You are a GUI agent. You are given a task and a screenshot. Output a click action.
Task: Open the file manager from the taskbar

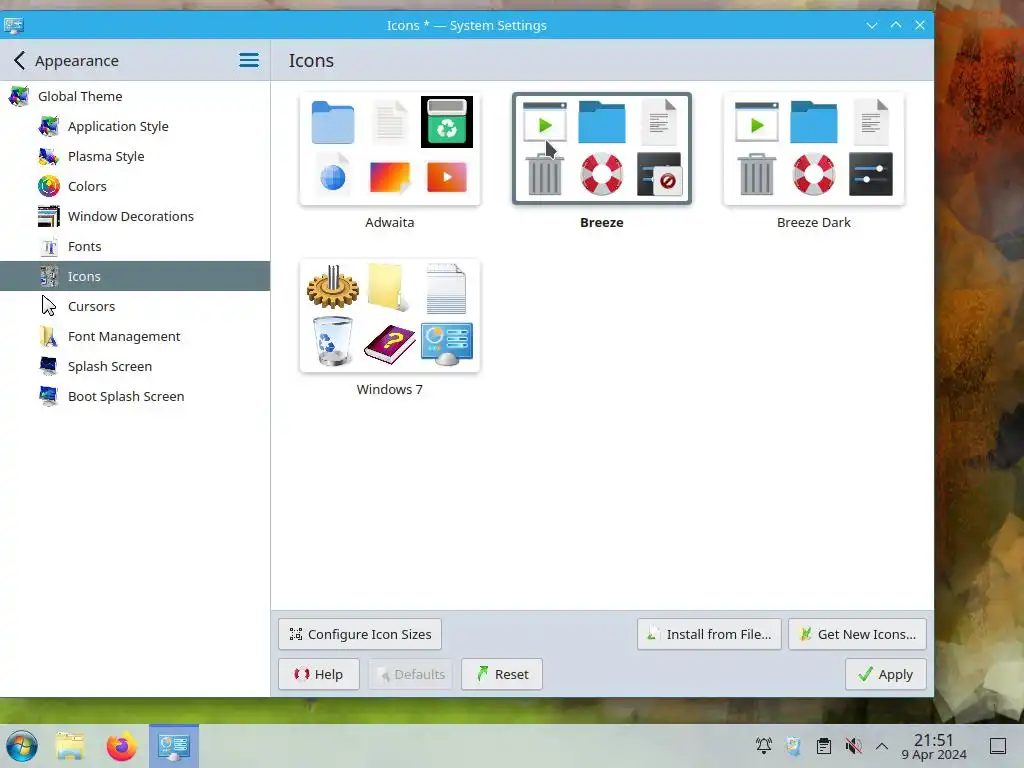click(70, 746)
